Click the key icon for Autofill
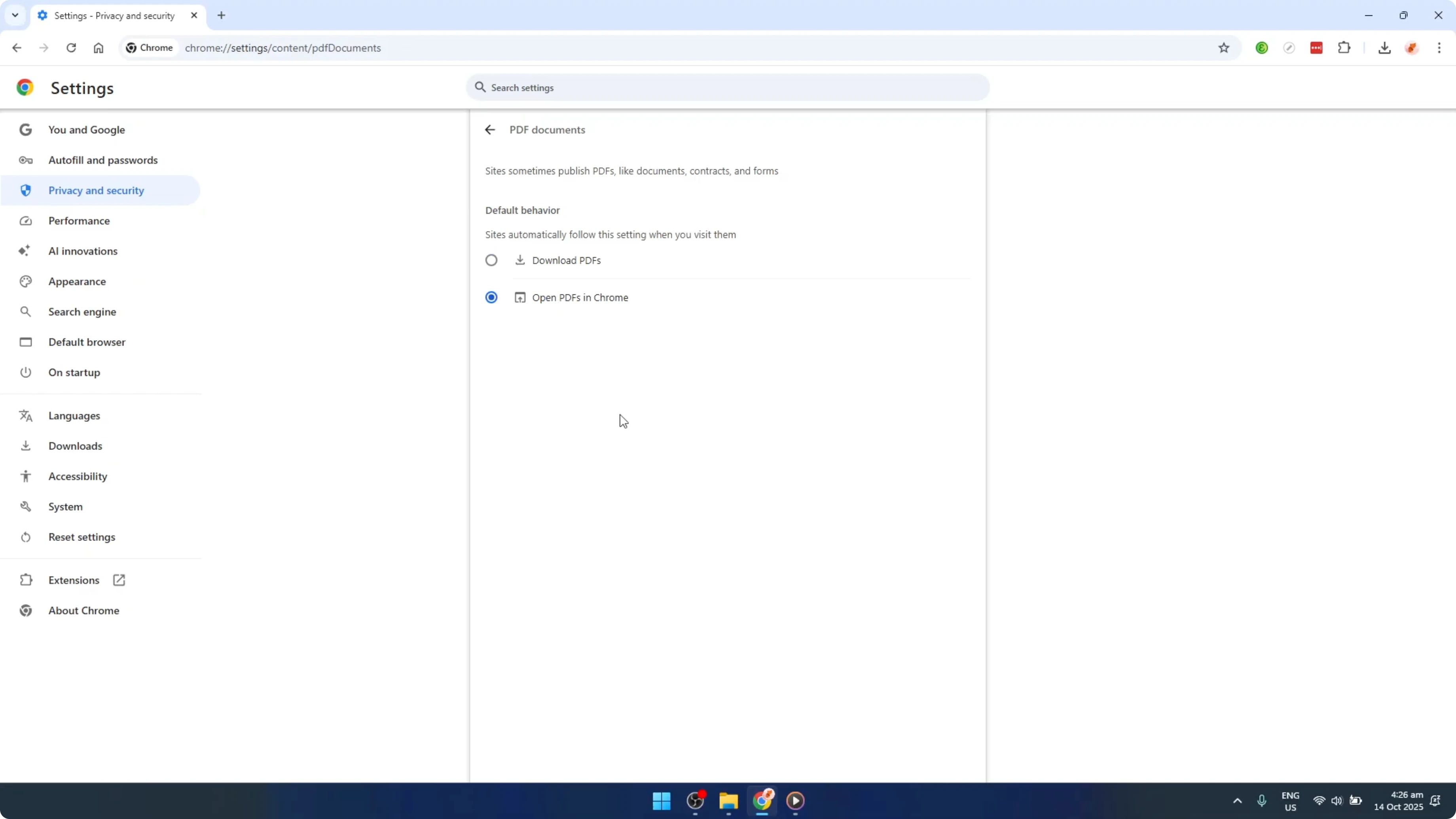This screenshot has height=819, width=1456. coord(25,160)
